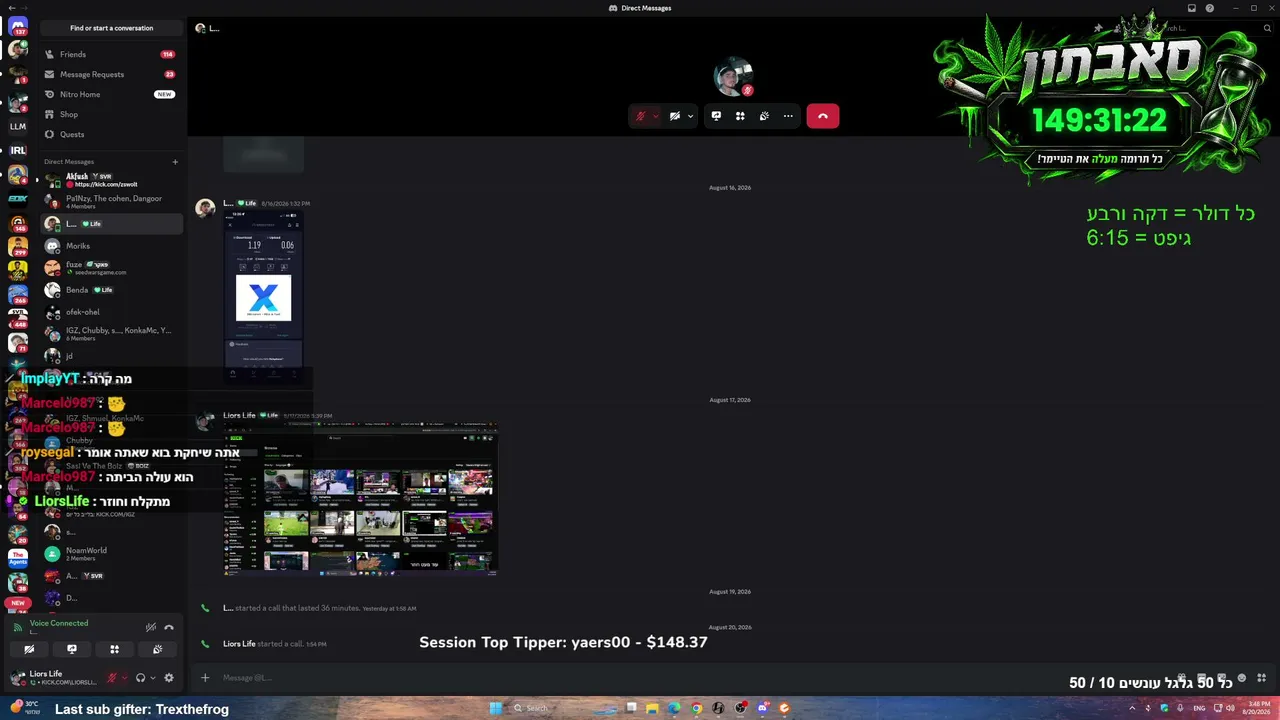Open group DM Pa1Nzy, The cohen, Dangoor
The image size is (1280, 720).
(x=111, y=202)
